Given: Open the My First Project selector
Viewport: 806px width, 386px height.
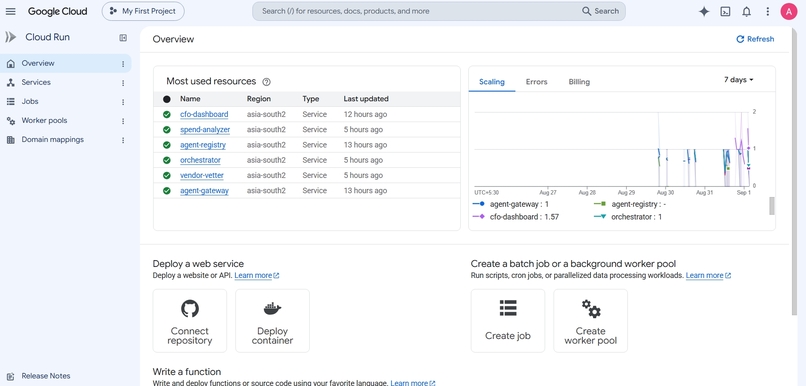Looking at the screenshot, I should point(143,11).
